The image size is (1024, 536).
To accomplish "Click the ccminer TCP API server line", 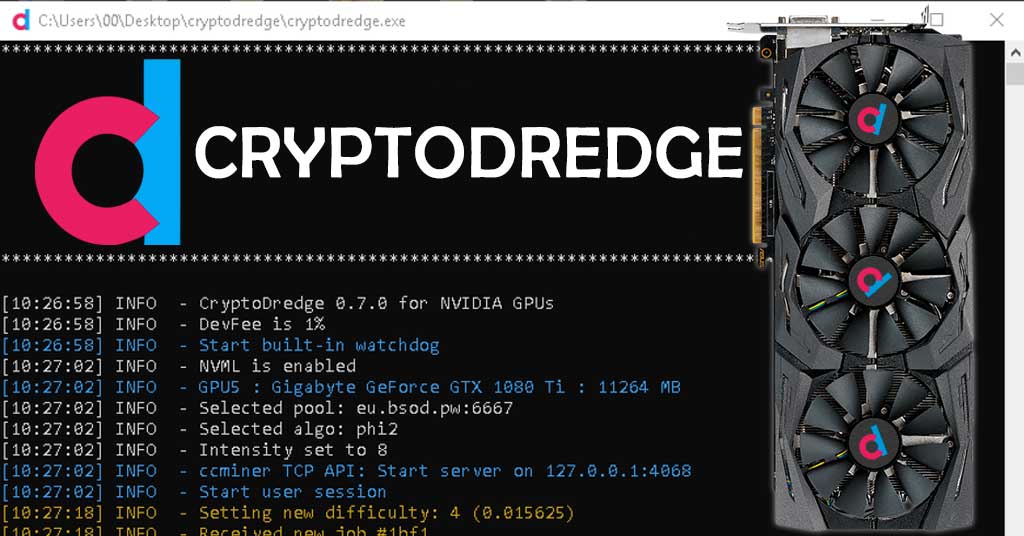I will [x=346, y=471].
